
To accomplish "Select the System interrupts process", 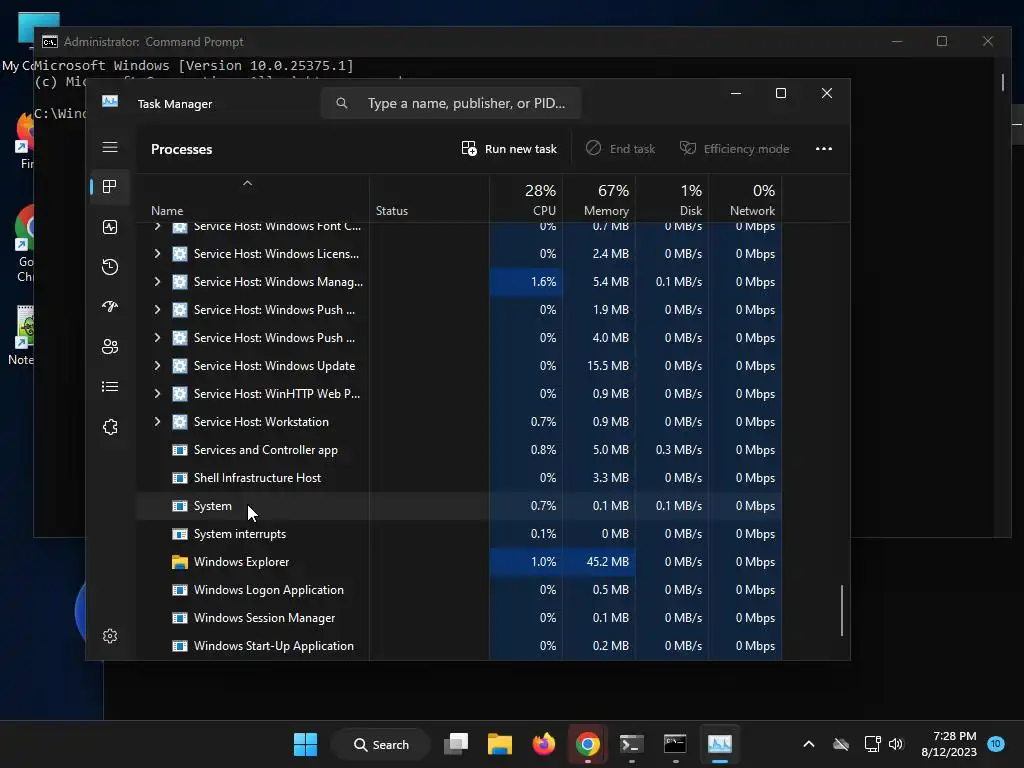I will pyautogui.click(x=459, y=534).
